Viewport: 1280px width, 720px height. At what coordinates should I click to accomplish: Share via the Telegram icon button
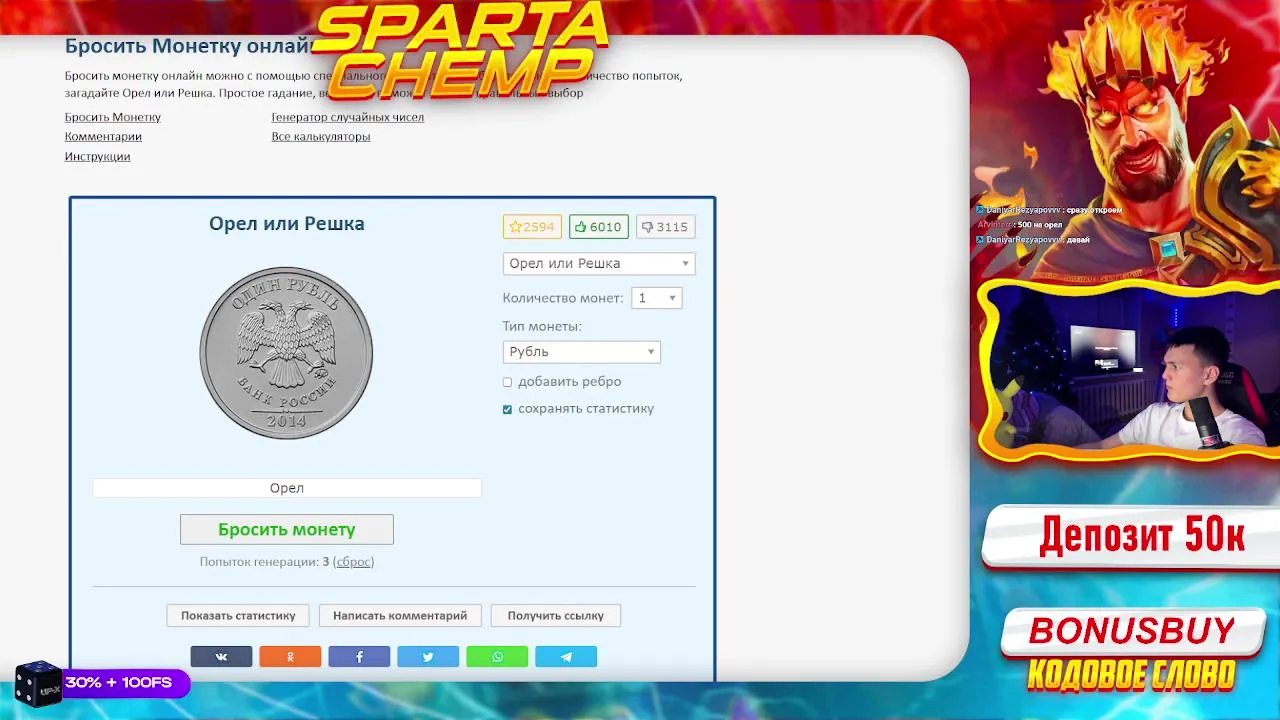click(x=566, y=657)
